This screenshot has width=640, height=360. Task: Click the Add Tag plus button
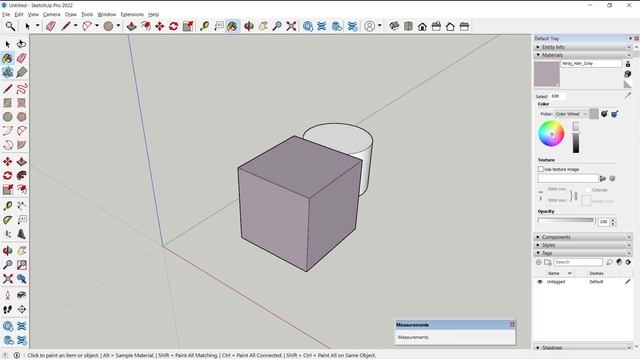coord(538,262)
